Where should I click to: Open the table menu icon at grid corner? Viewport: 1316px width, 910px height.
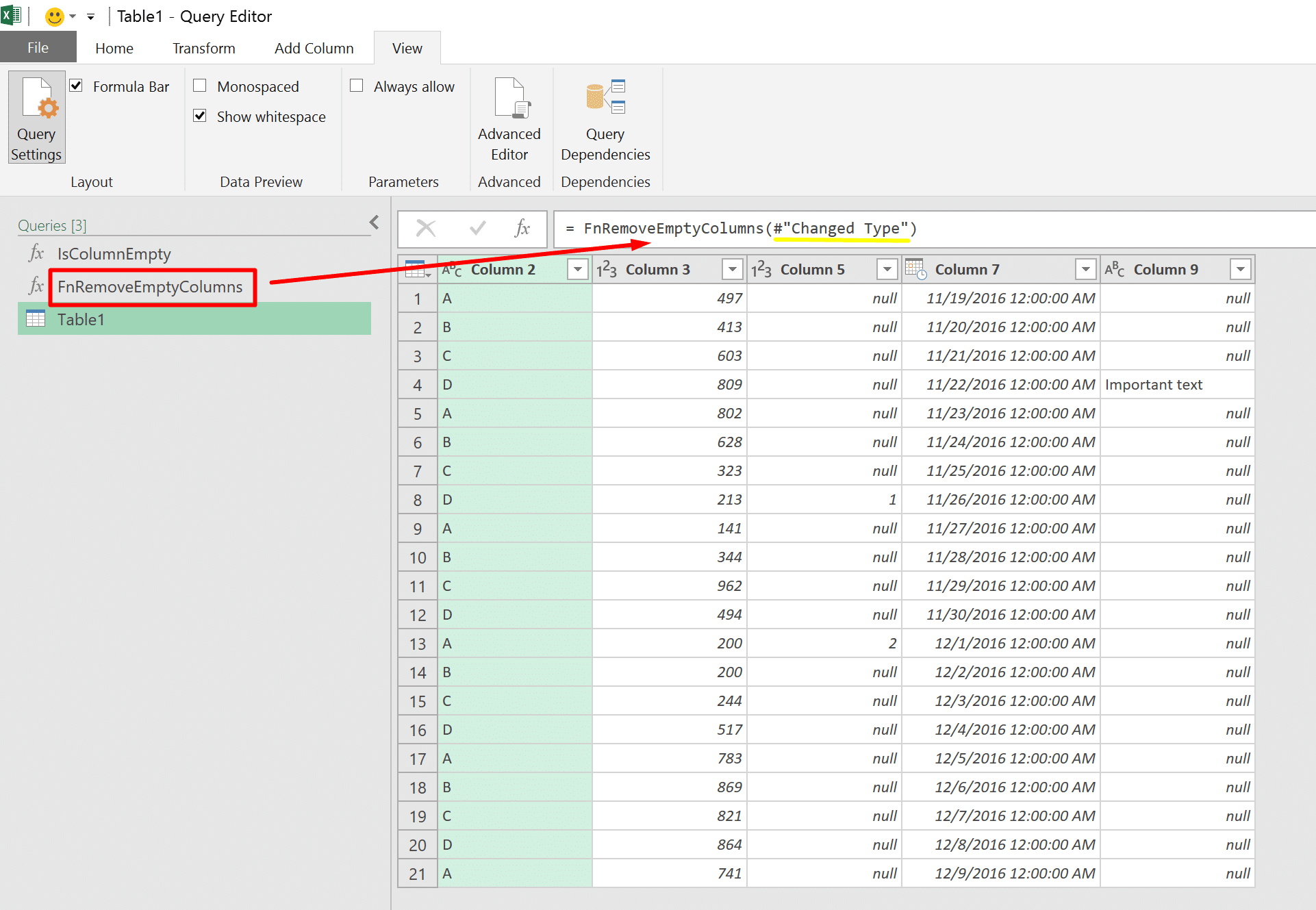(417, 270)
